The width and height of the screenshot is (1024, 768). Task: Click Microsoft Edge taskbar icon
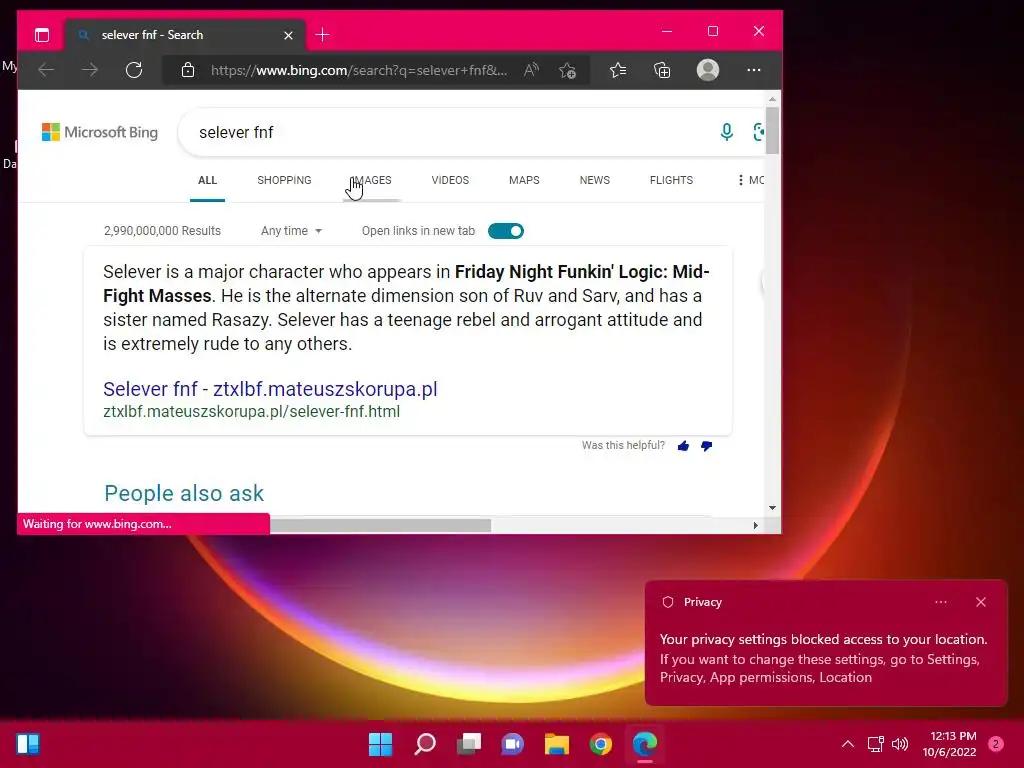pos(645,744)
